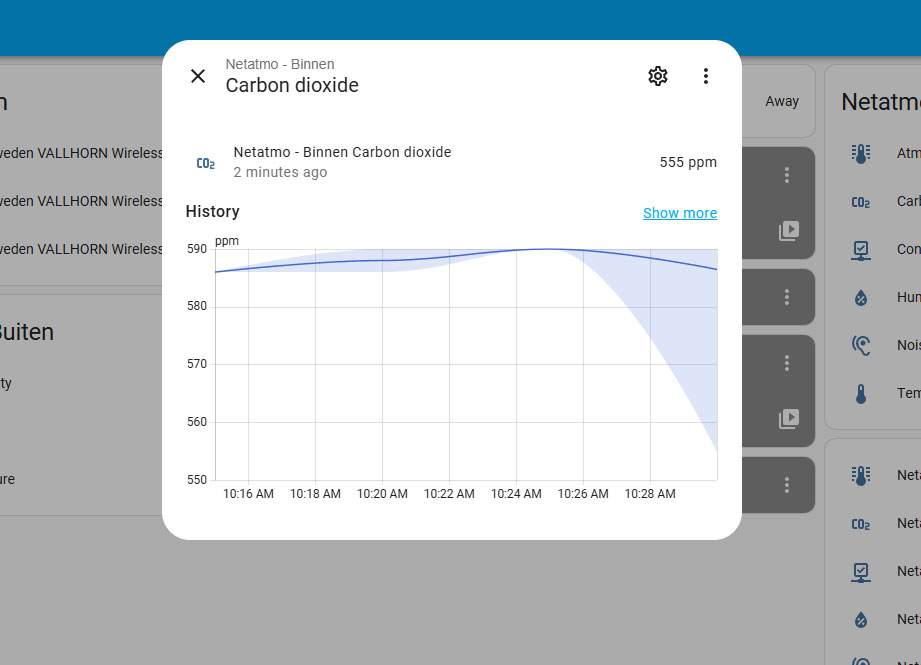Image resolution: width=921 pixels, height=665 pixels.
Task: Open entity settings gear icon
Action: [658, 76]
